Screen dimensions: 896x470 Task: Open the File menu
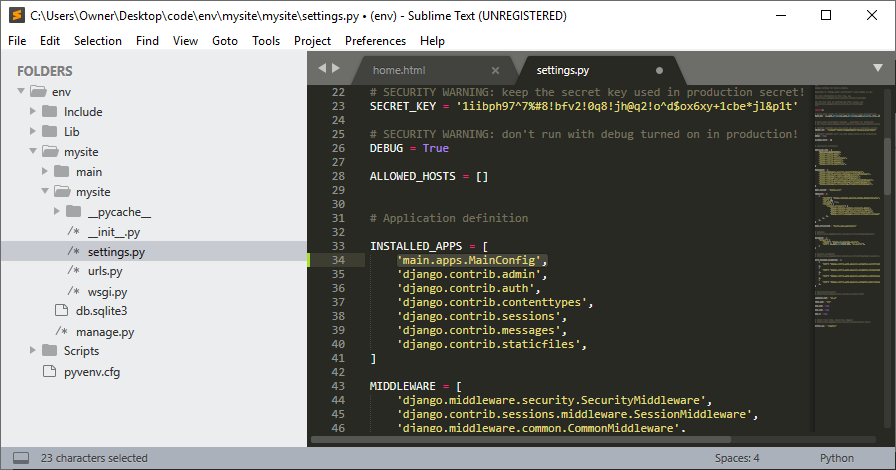point(17,41)
